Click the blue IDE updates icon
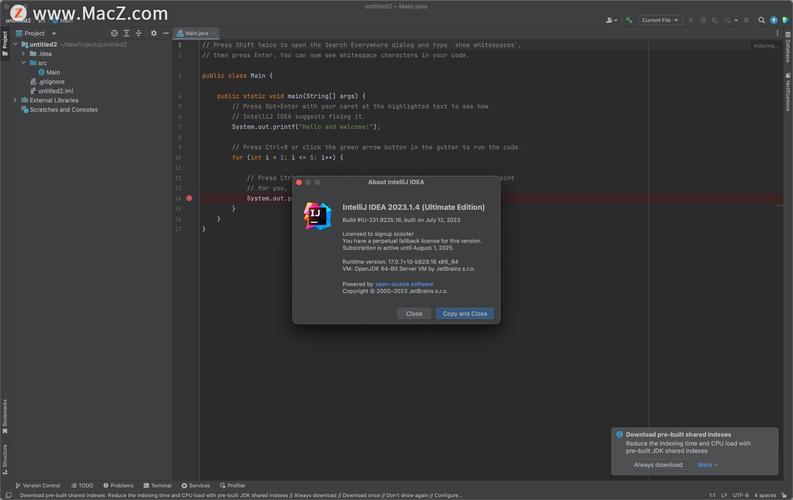 point(774,20)
